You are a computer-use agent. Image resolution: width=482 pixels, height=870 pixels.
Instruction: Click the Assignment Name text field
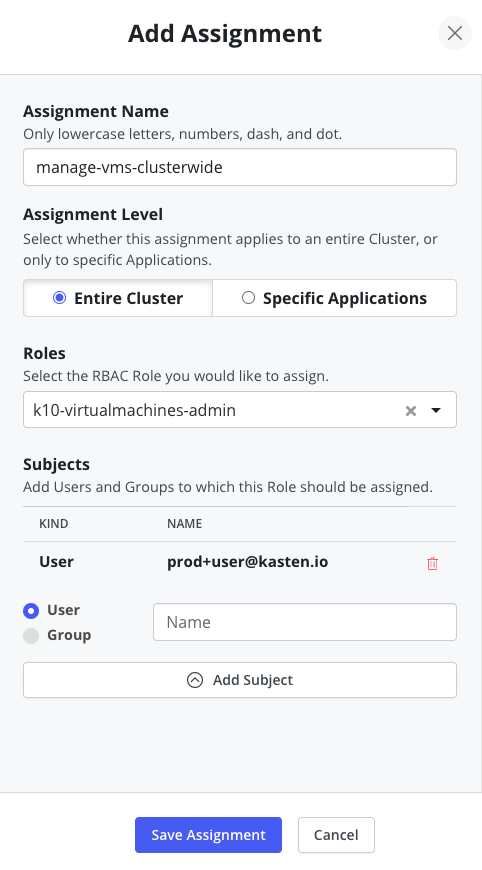point(240,167)
